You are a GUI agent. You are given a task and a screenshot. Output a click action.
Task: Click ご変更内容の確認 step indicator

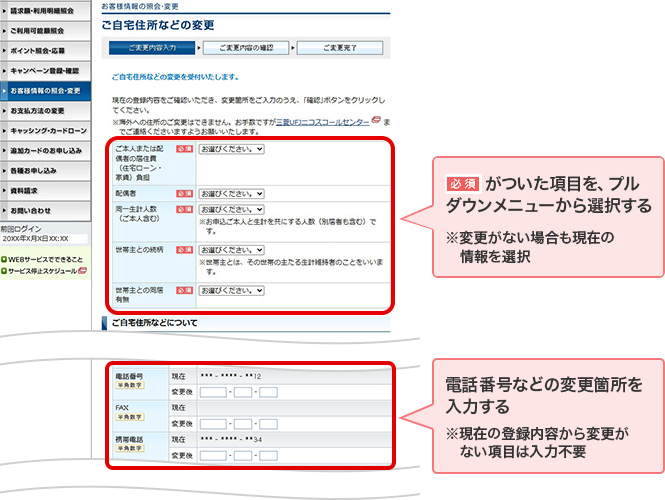click(x=246, y=48)
